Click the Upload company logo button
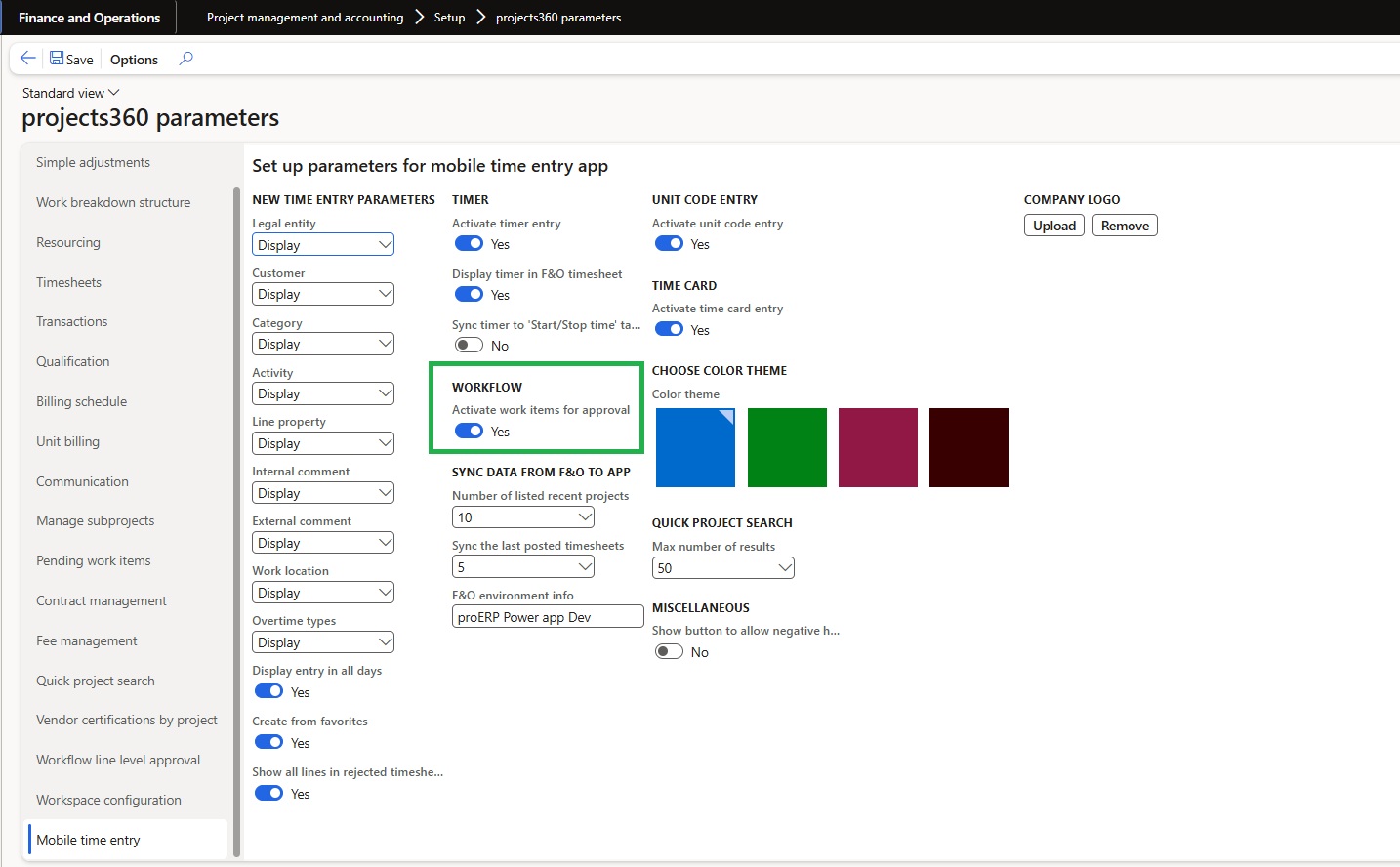 1054,226
